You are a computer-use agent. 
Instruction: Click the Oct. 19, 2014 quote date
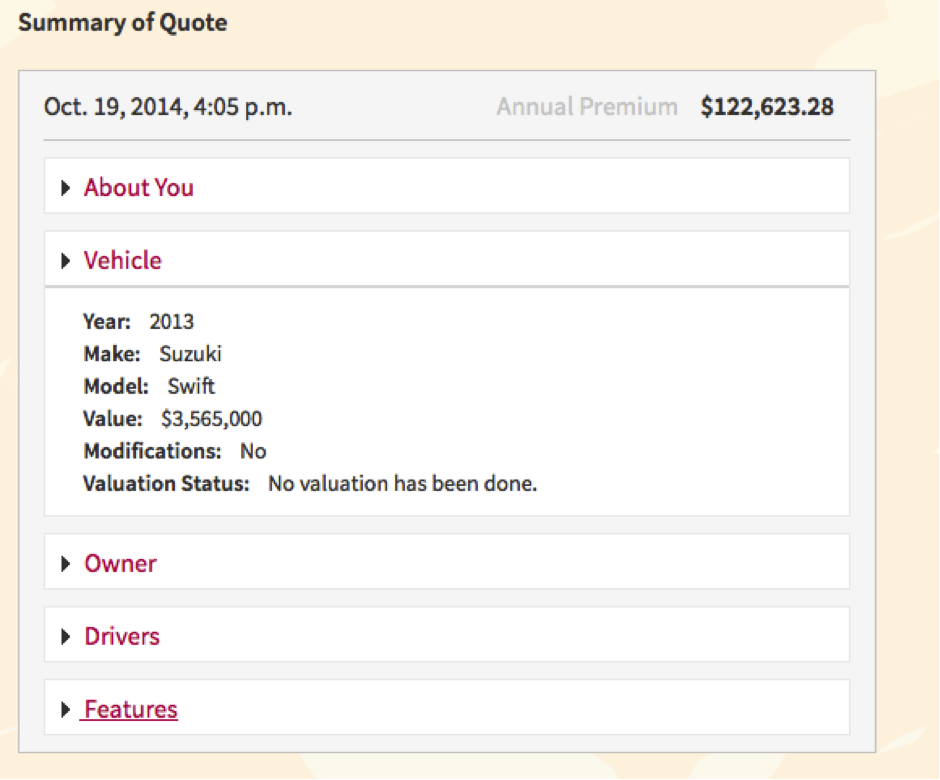click(x=168, y=107)
